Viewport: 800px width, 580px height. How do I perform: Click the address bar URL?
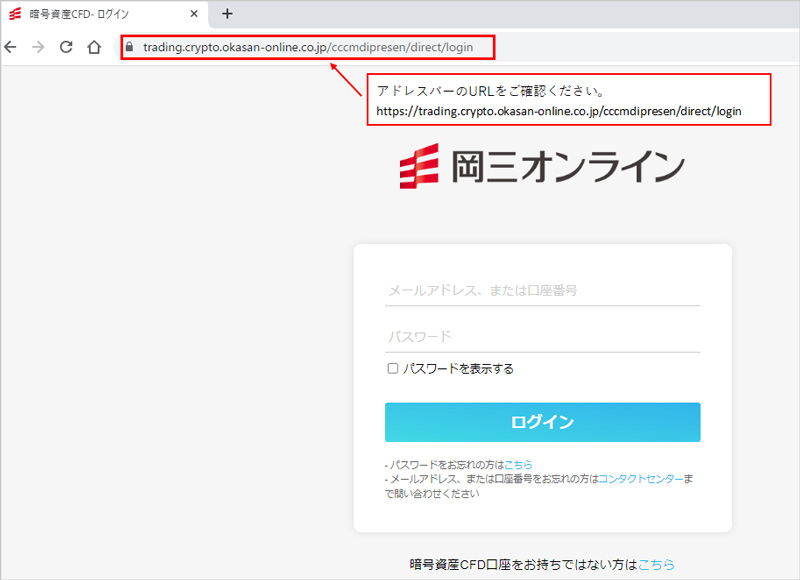308,47
